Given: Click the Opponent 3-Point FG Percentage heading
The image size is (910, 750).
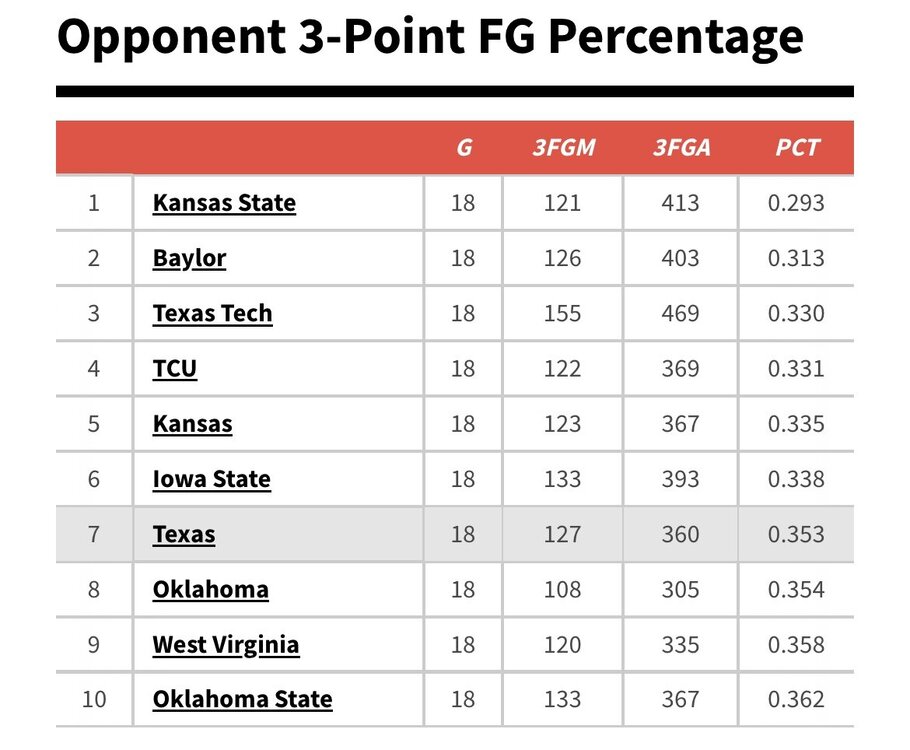Looking at the screenshot, I should (x=430, y=37).
